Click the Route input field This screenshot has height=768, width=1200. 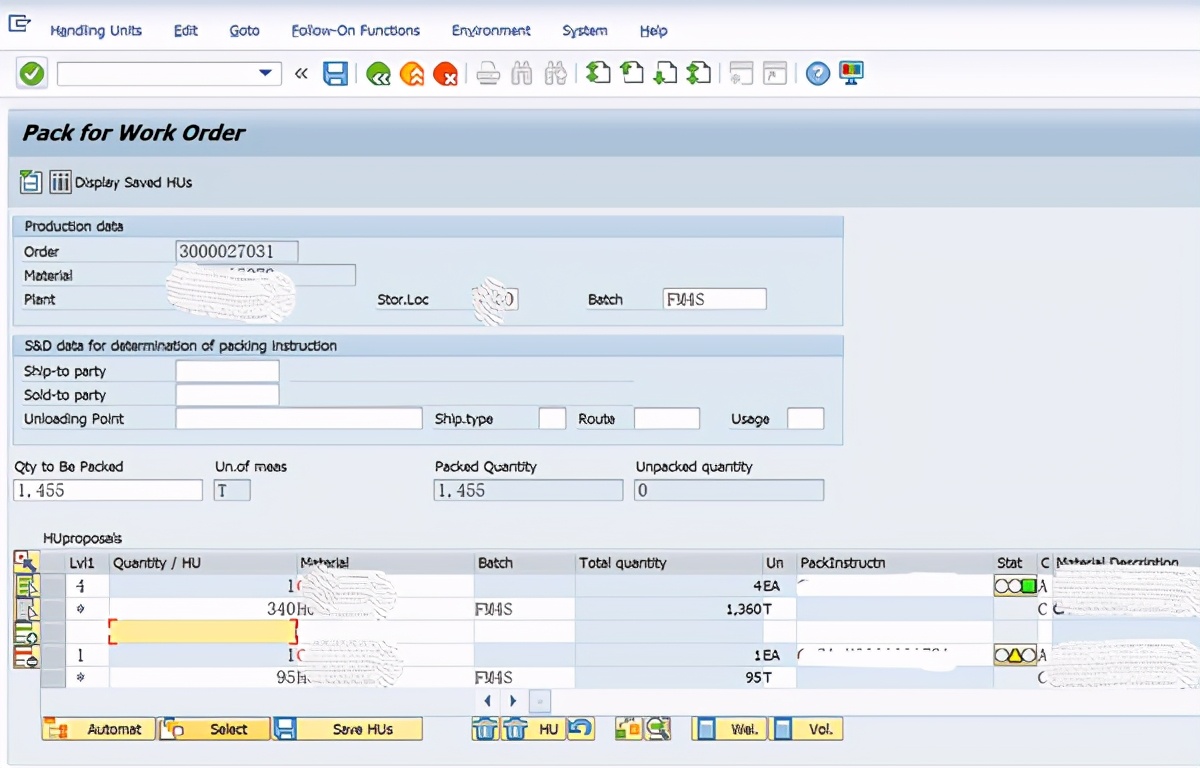click(667, 418)
